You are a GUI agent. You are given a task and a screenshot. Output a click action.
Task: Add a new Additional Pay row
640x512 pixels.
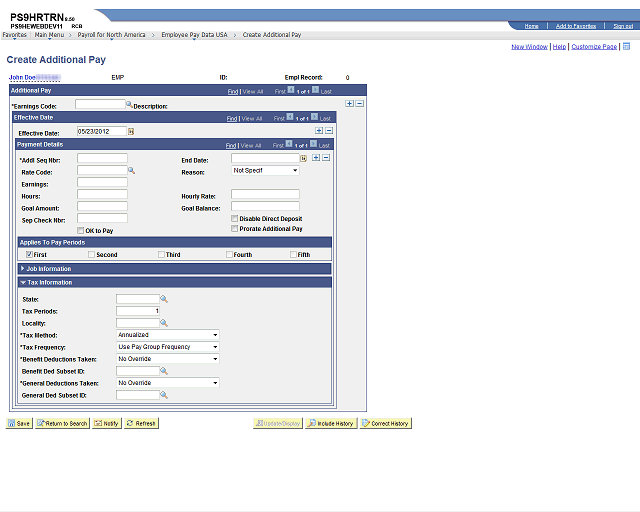click(349, 104)
